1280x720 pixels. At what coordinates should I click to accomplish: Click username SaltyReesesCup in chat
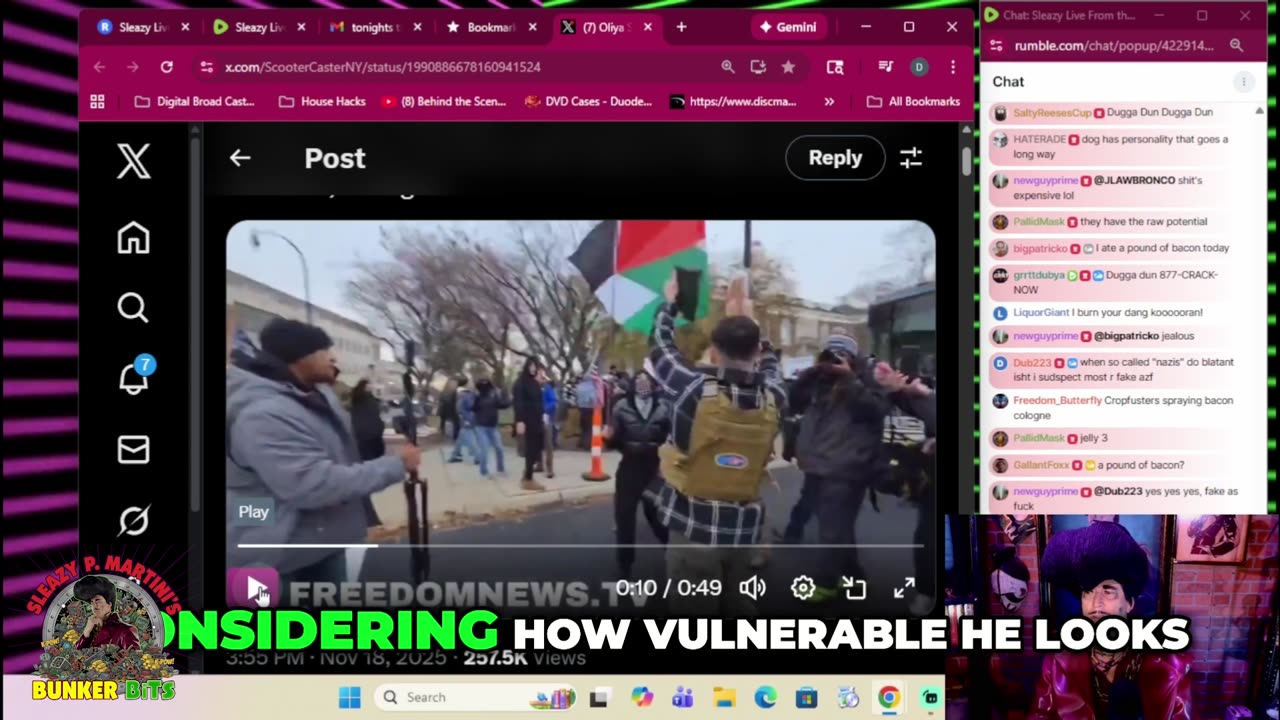(1052, 113)
